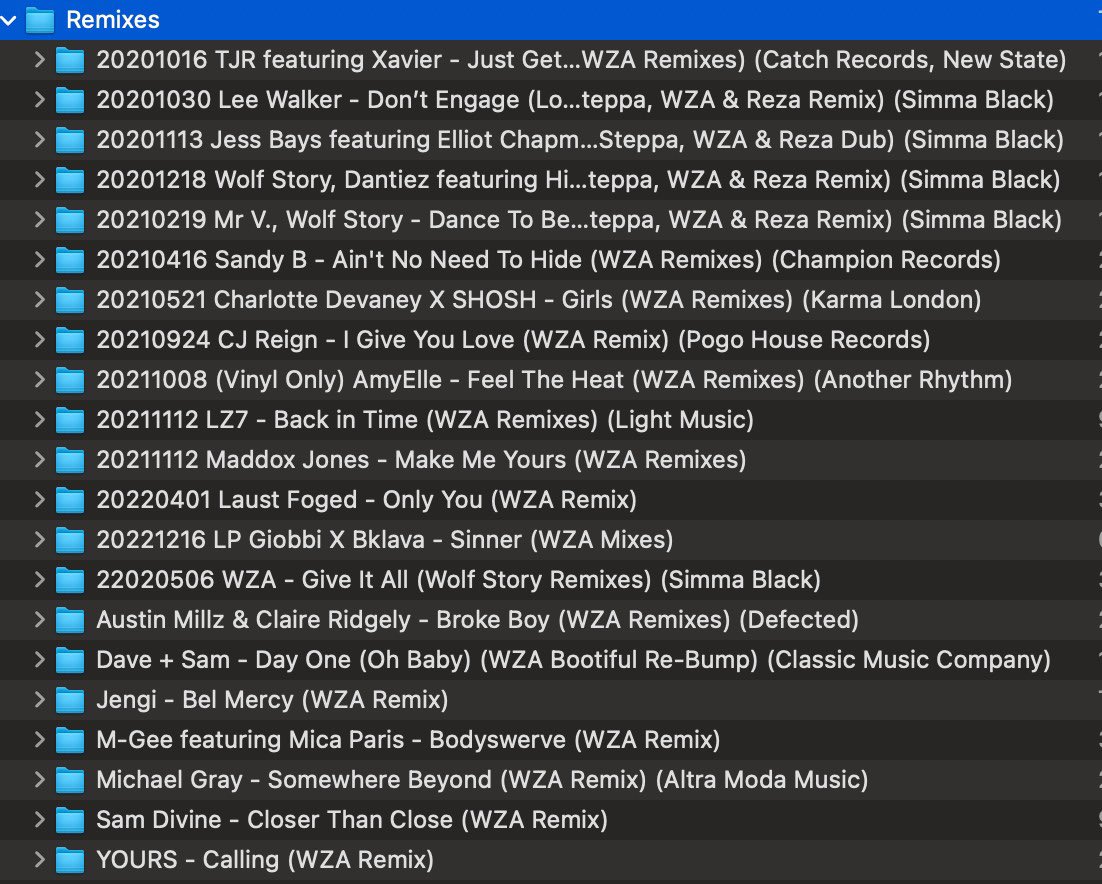Select 20201016 TJR featuring Xavier row text
This screenshot has width=1102, height=884.
point(581,60)
